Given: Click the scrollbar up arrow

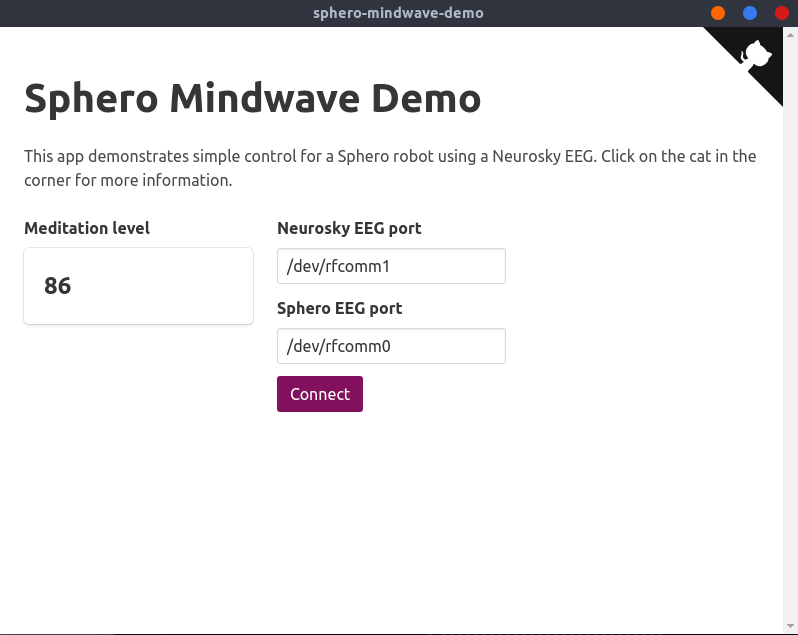Looking at the screenshot, I should click(x=790, y=35).
